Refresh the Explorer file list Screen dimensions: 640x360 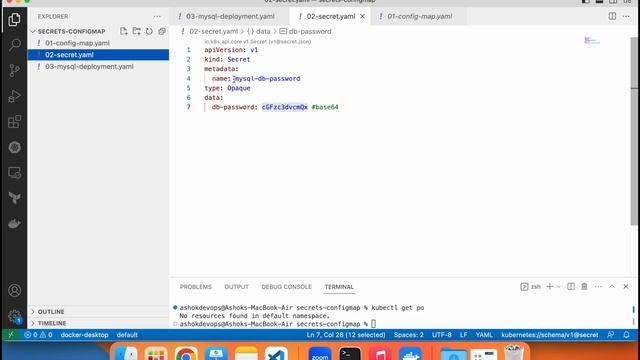coord(149,31)
